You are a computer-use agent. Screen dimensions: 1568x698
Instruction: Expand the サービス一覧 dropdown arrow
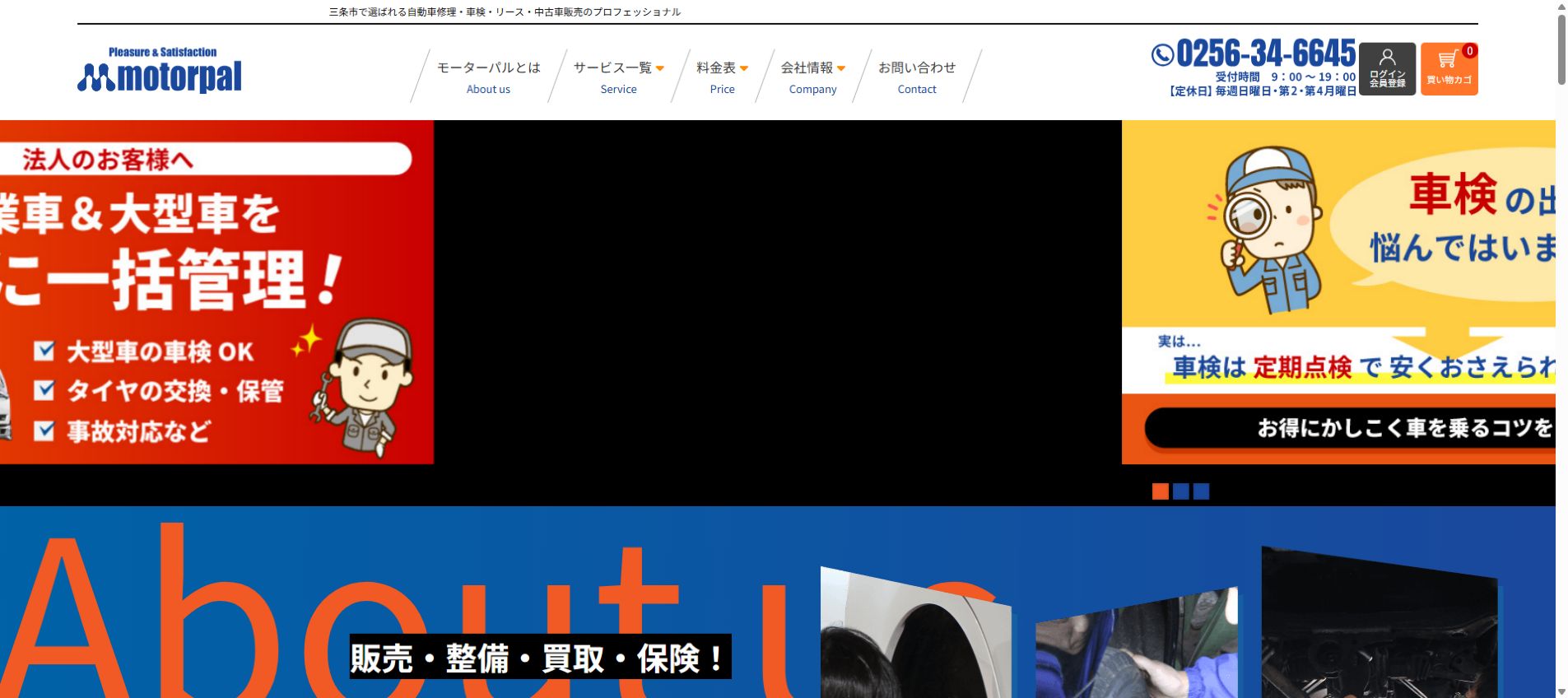(x=659, y=68)
